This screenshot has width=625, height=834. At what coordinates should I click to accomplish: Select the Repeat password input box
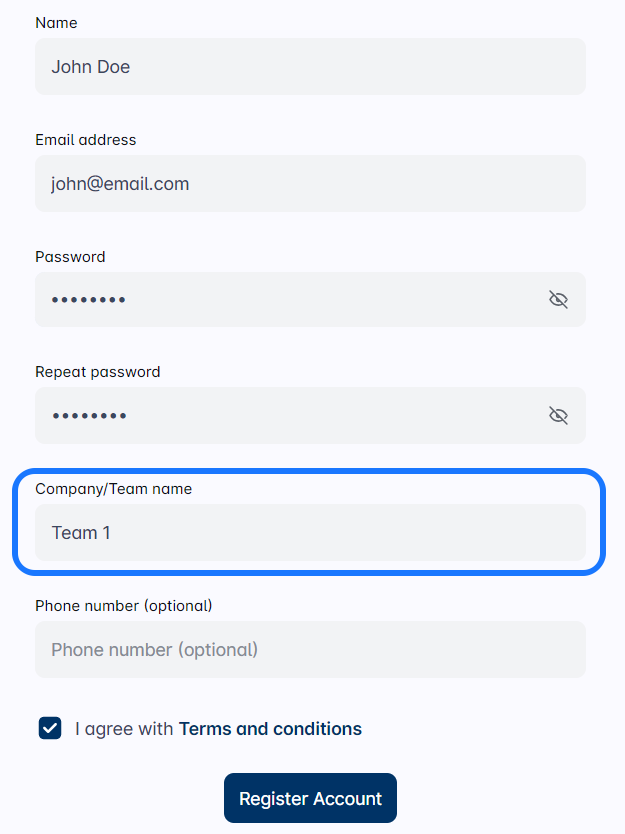tap(290, 416)
